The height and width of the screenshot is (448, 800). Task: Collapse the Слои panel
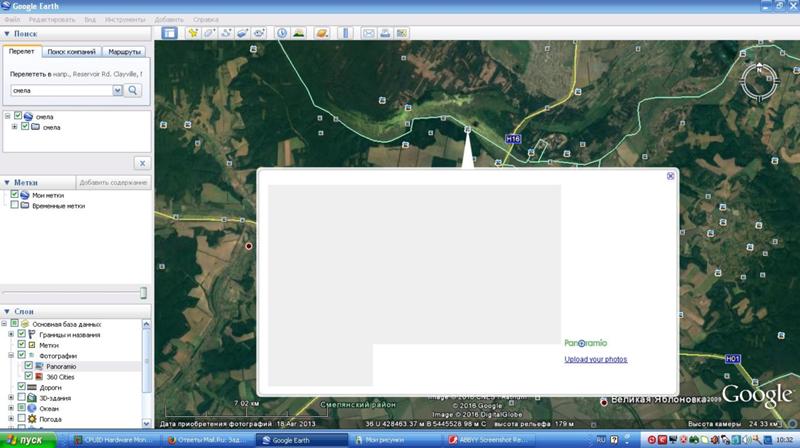(7, 311)
